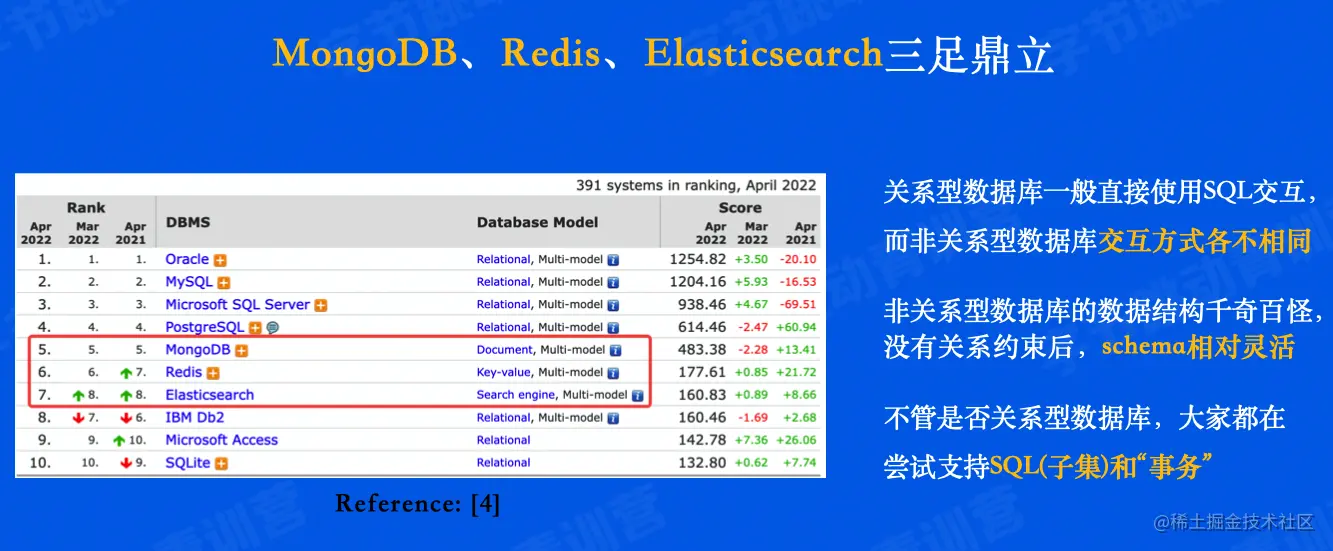Click the info icon in the Oracle row

point(613,260)
